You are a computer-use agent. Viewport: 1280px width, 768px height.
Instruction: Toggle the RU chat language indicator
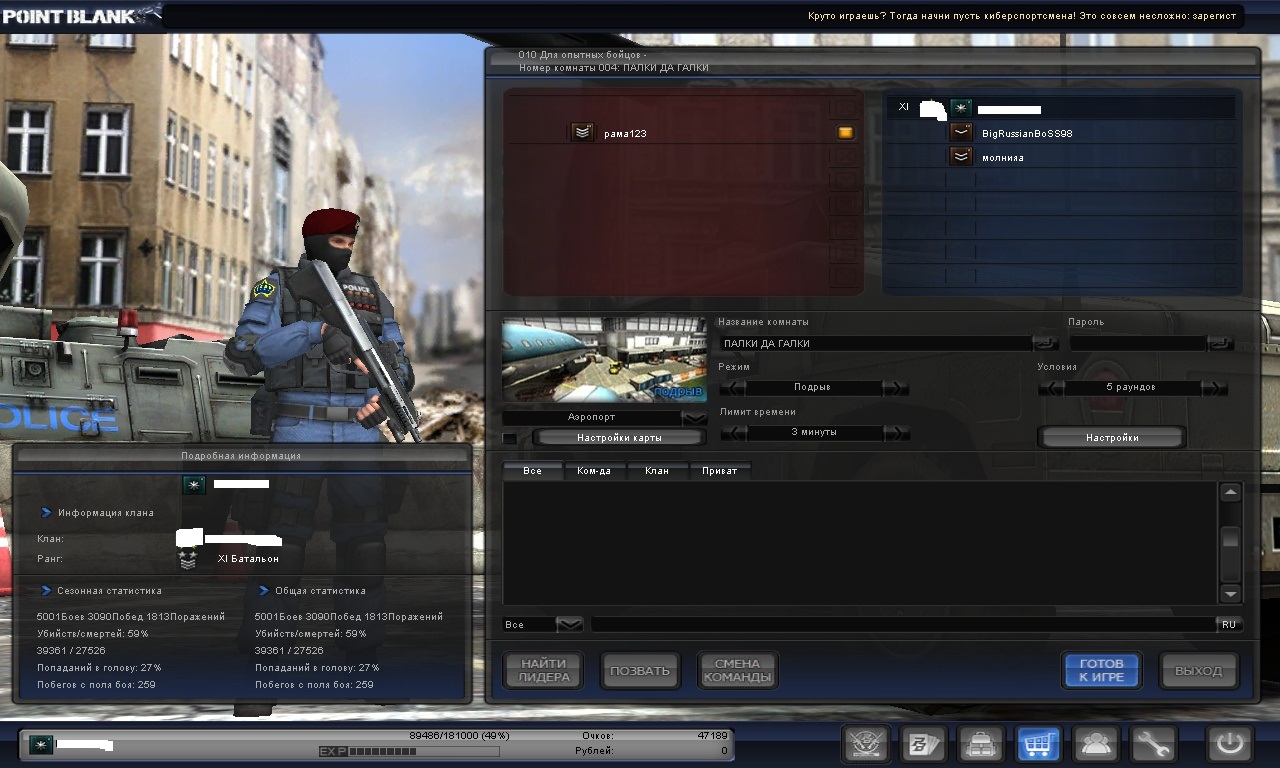click(1229, 624)
